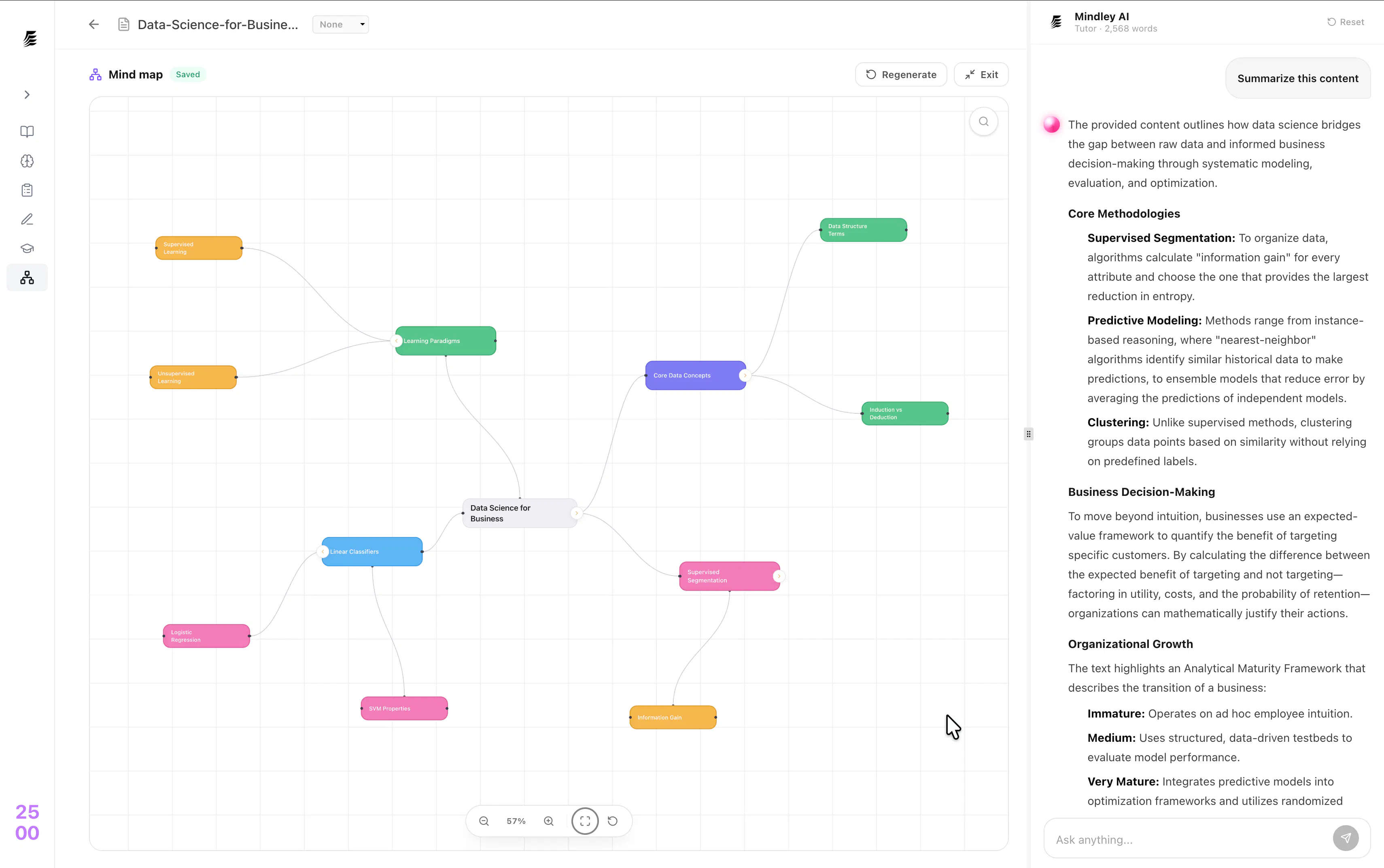Select the mind map icon in sidebar

coord(27,278)
